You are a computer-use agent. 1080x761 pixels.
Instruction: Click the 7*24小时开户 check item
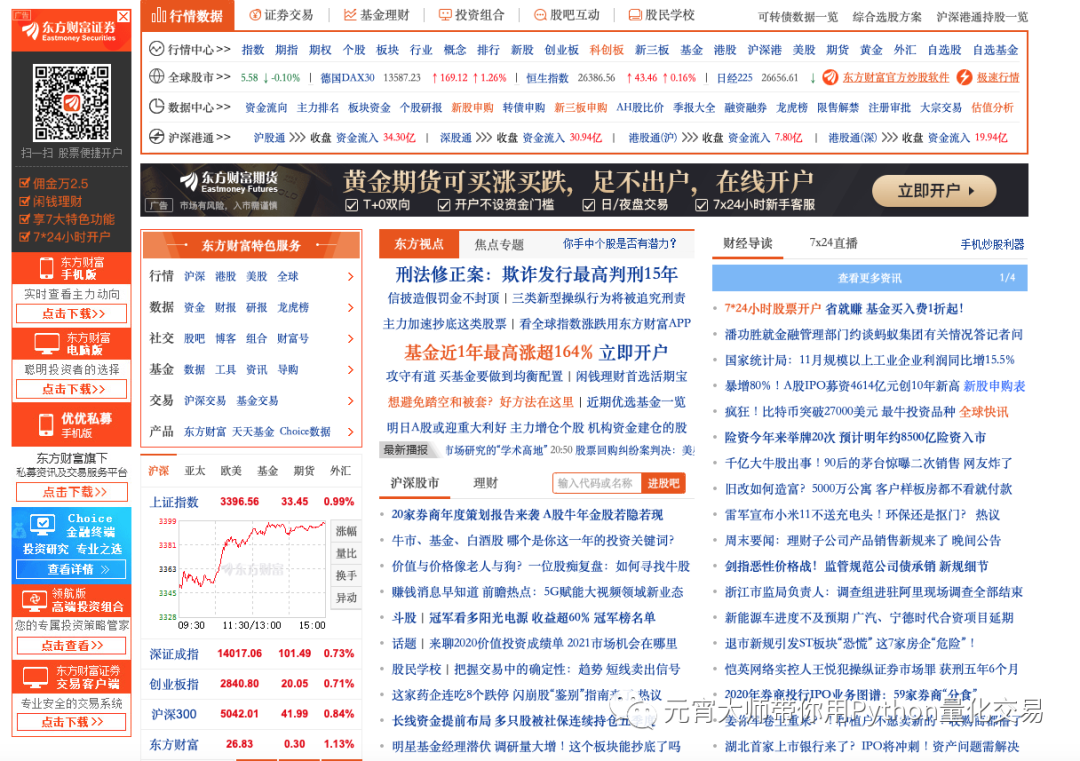[65, 237]
